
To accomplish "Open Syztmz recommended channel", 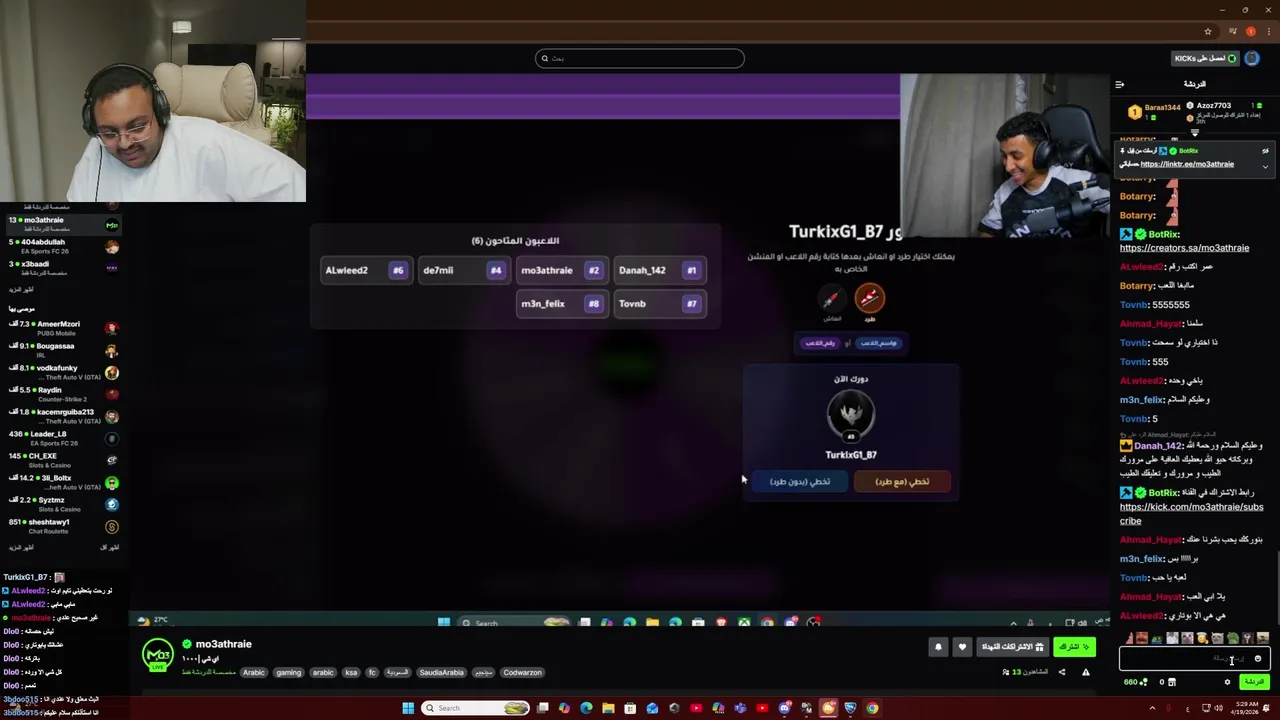I will coord(63,504).
